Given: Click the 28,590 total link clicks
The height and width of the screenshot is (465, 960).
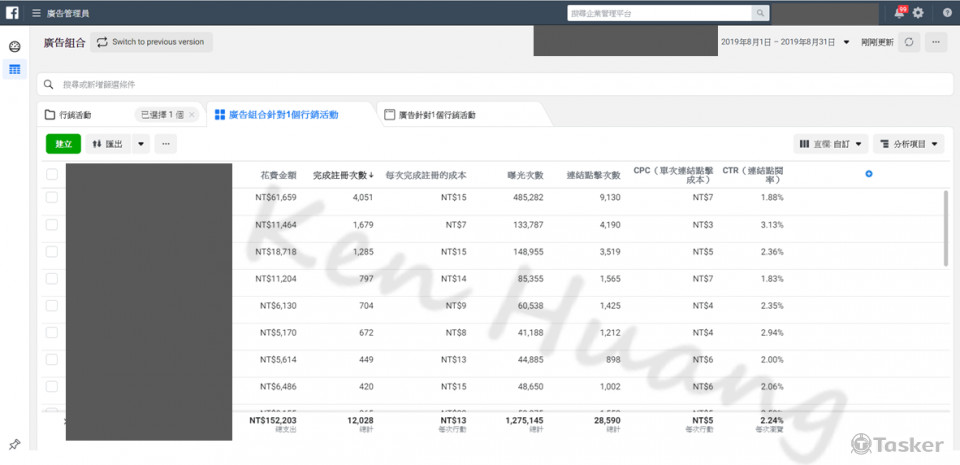Looking at the screenshot, I should [x=607, y=420].
